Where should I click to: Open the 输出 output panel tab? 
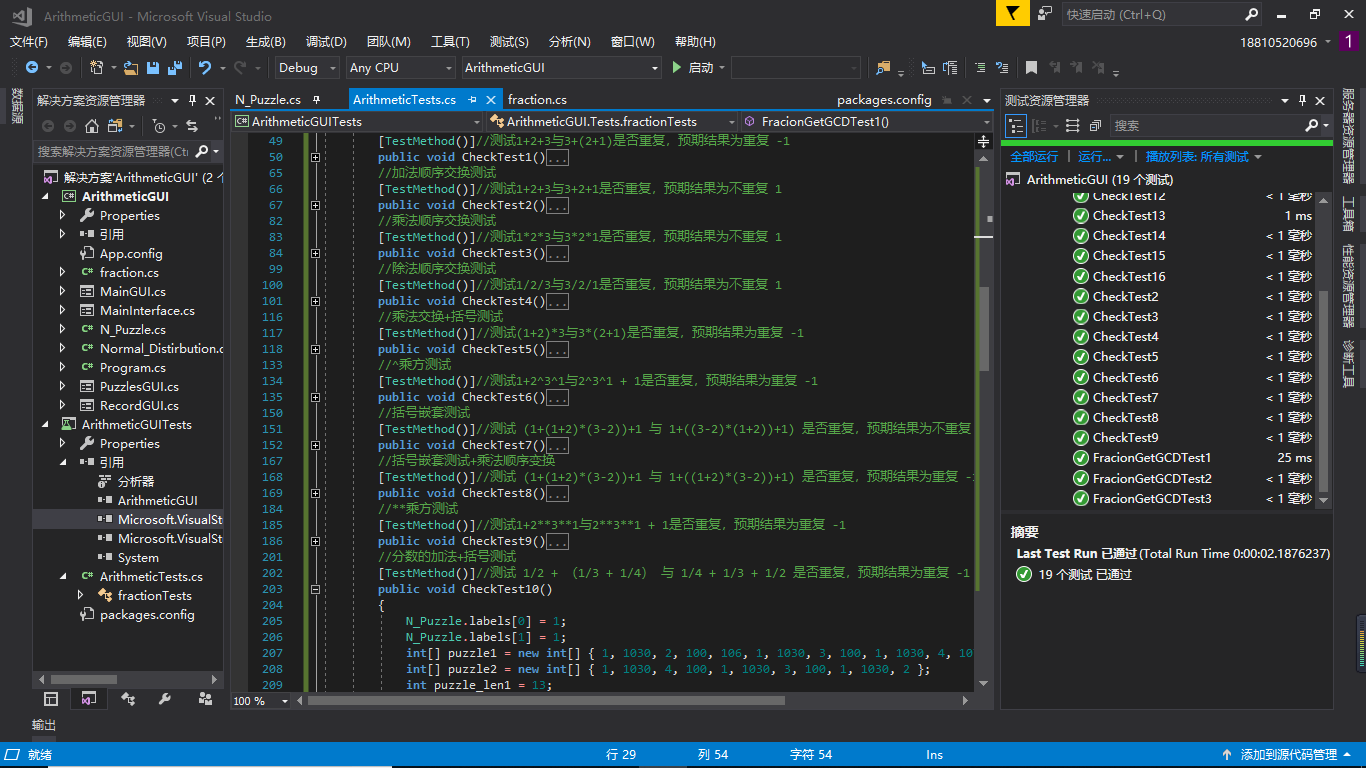(44, 725)
